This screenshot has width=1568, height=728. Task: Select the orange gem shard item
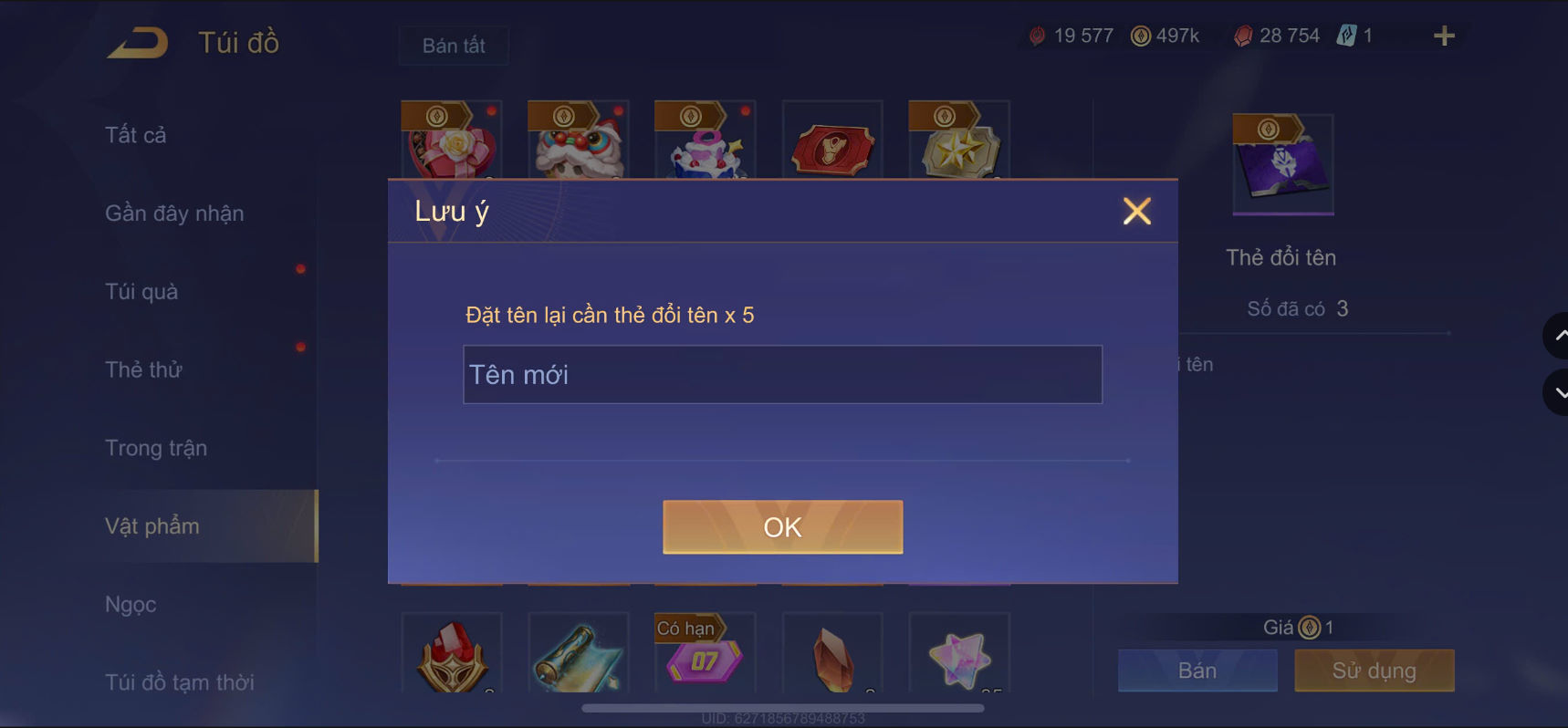pos(832,653)
